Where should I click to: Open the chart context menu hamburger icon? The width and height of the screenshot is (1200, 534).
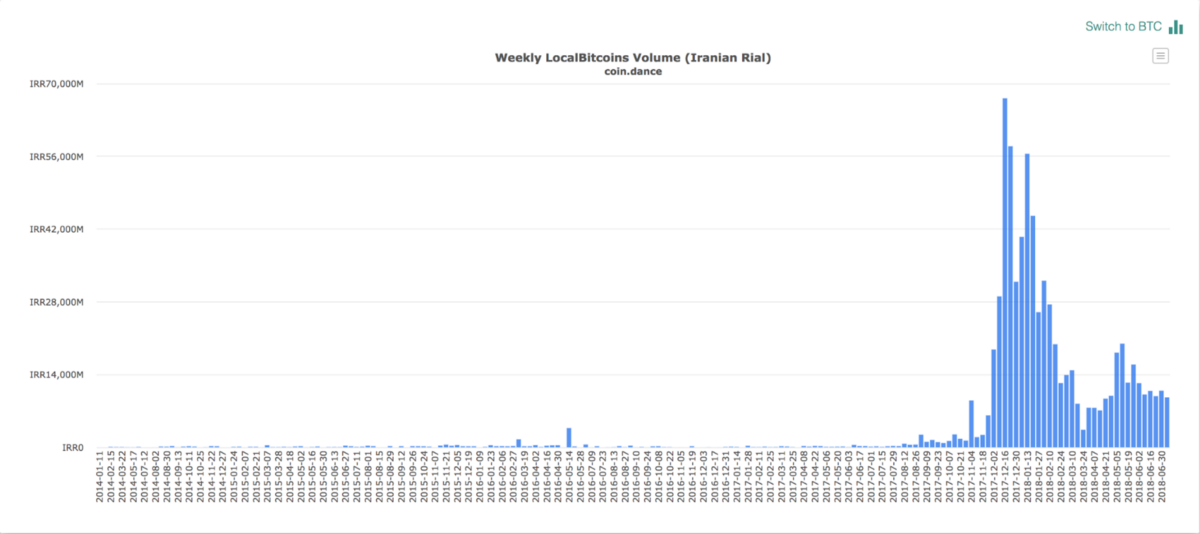click(1160, 56)
